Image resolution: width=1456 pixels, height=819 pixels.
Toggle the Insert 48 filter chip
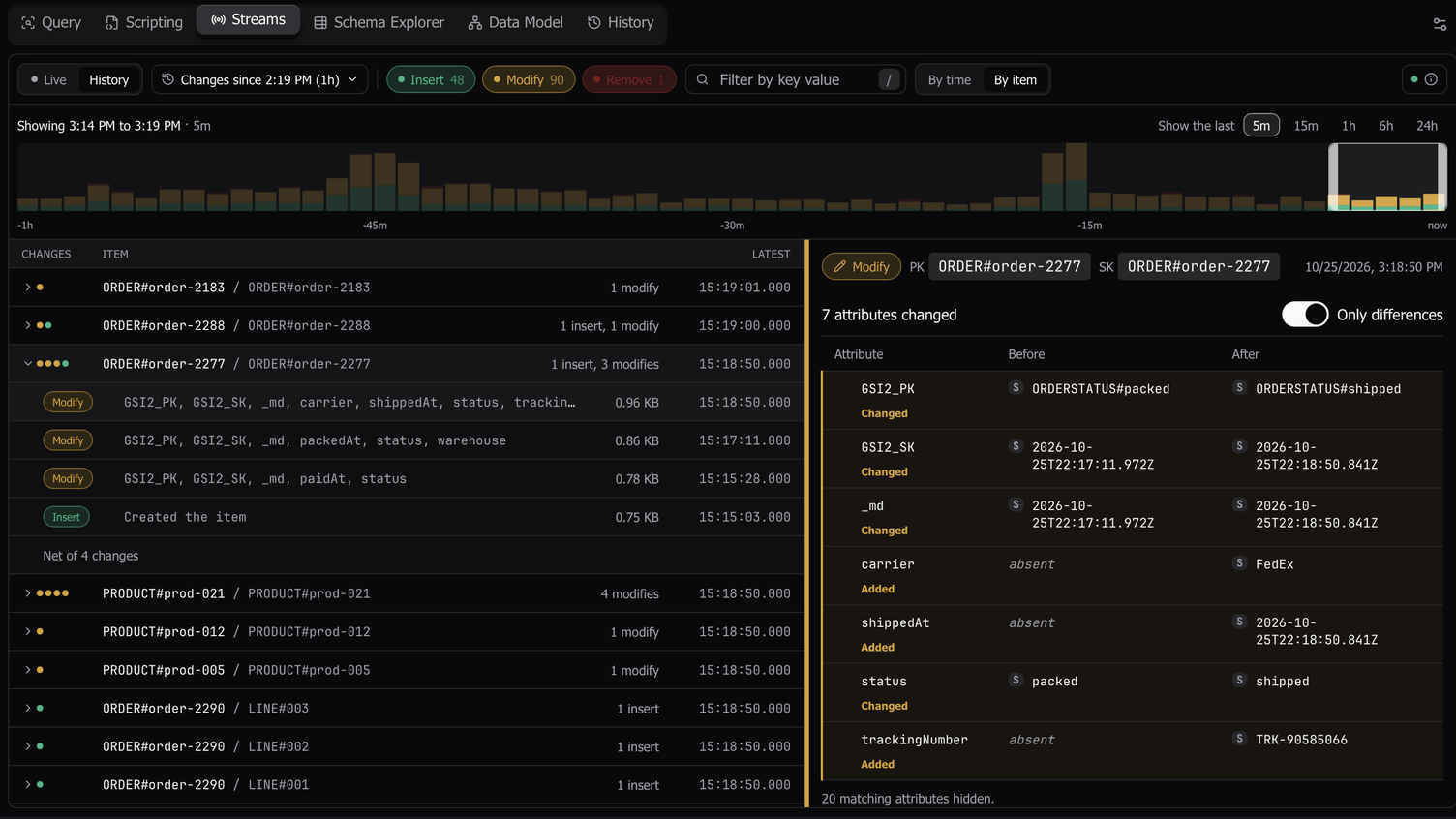(x=431, y=79)
